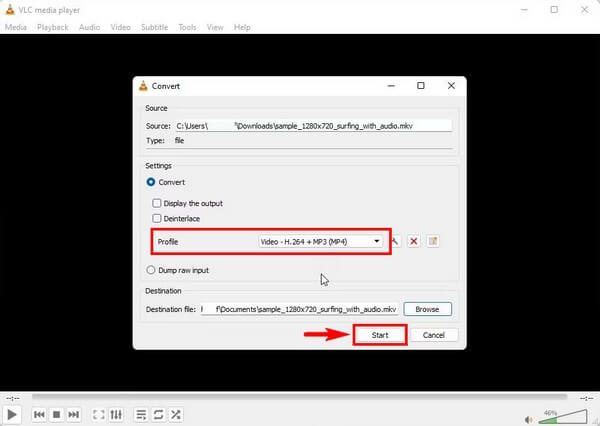This screenshot has width=600, height=426.
Task: Open the Audio menu
Action: (x=90, y=28)
